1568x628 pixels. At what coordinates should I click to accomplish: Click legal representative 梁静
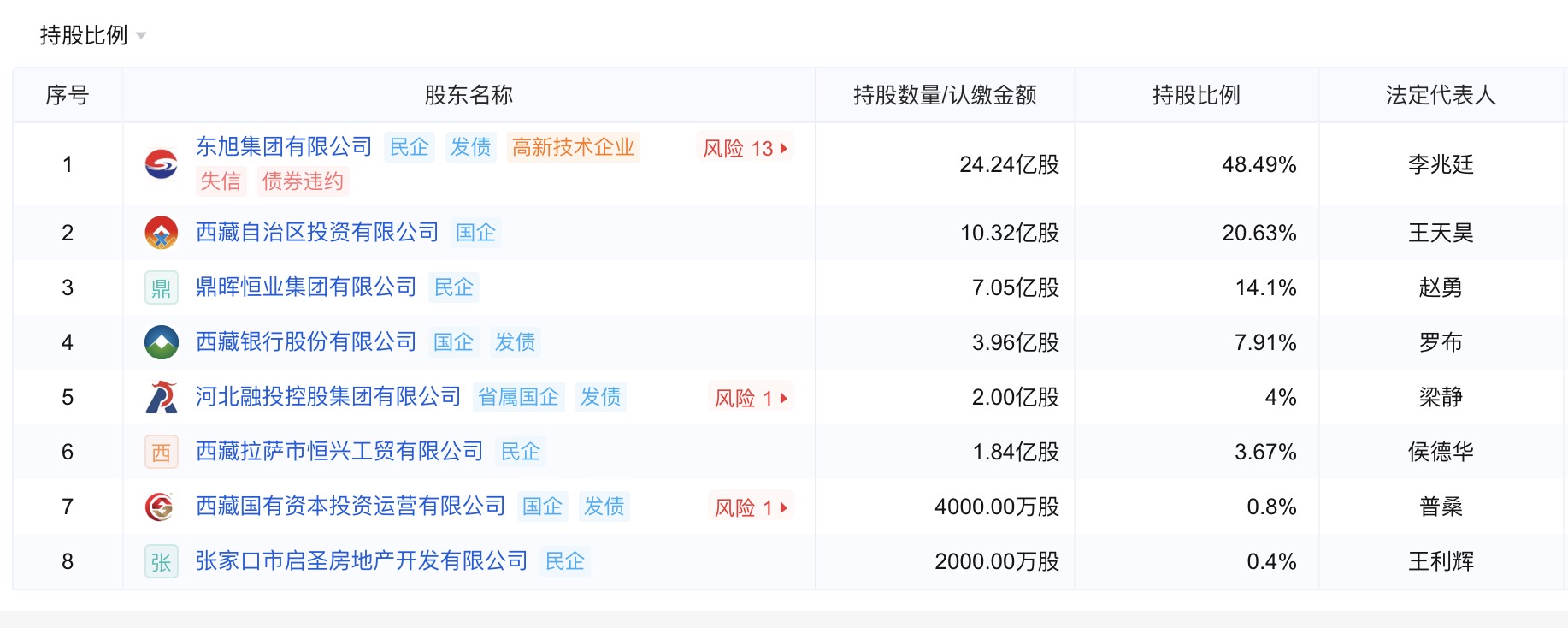[x=1441, y=397]
